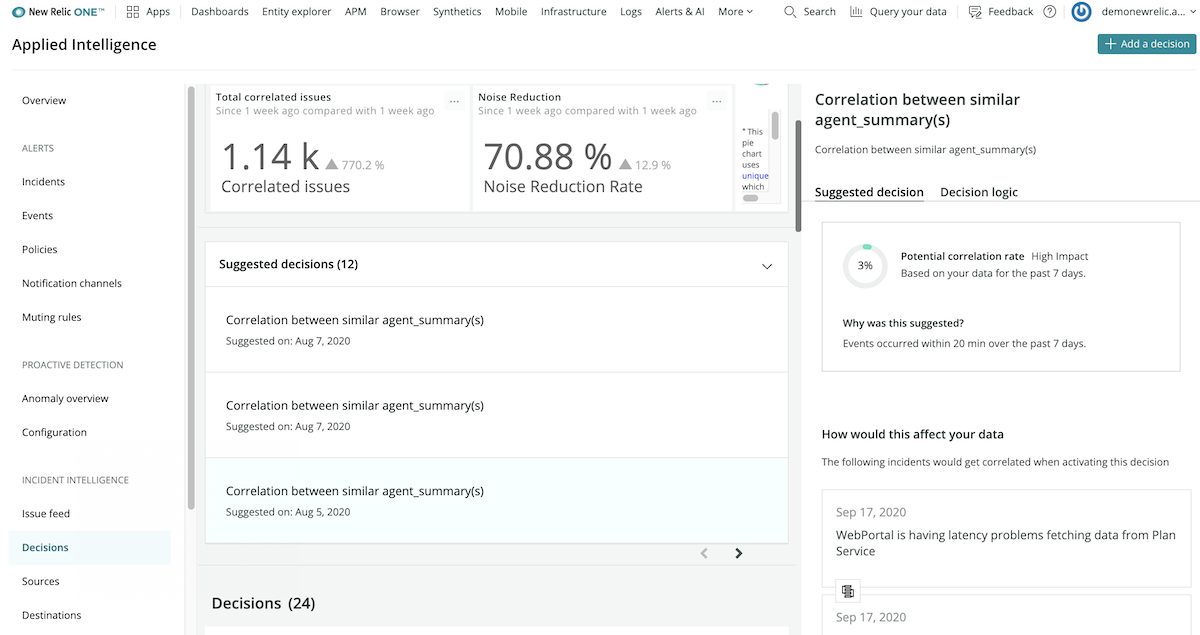Open Infrastructure from the navigation bar

point(574,12)
